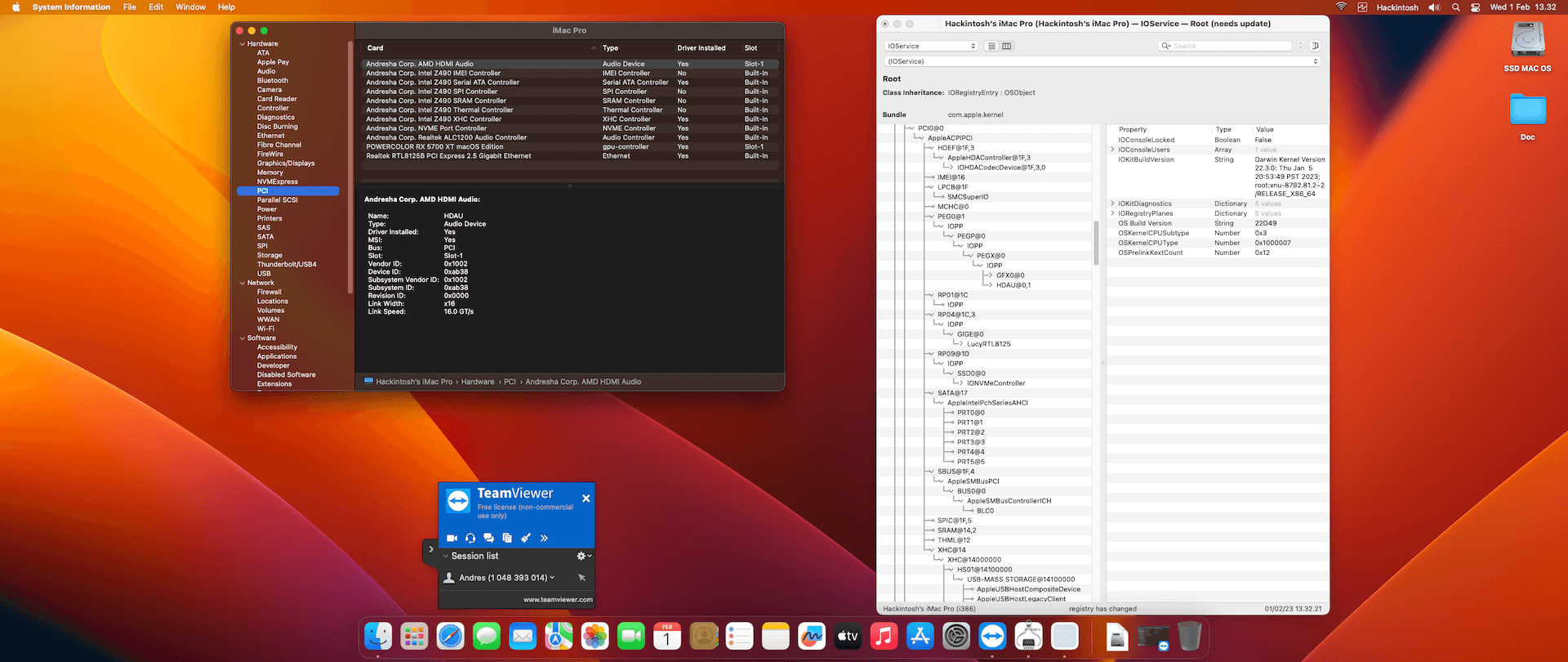The width and height of the screenshot is (1568, 662).
Task: Open the Edit menu
Action: [x=156, y=7]
